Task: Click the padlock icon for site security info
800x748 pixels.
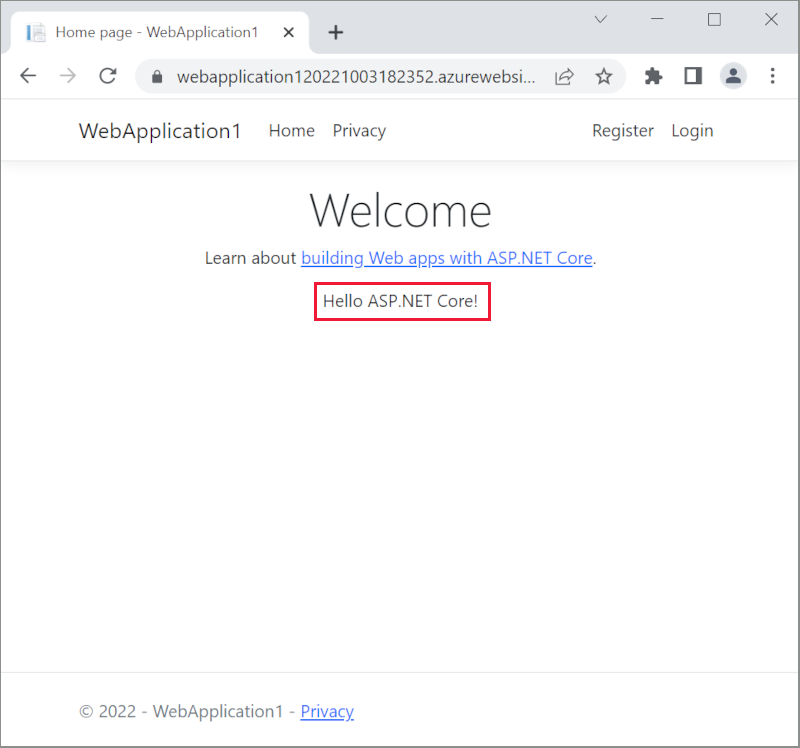Action: 155,76
